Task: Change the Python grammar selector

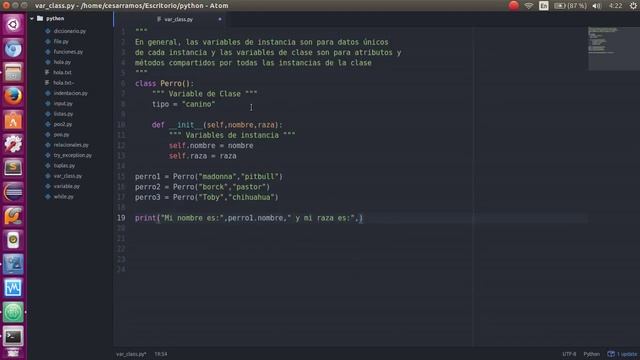Action: [591, 354]
